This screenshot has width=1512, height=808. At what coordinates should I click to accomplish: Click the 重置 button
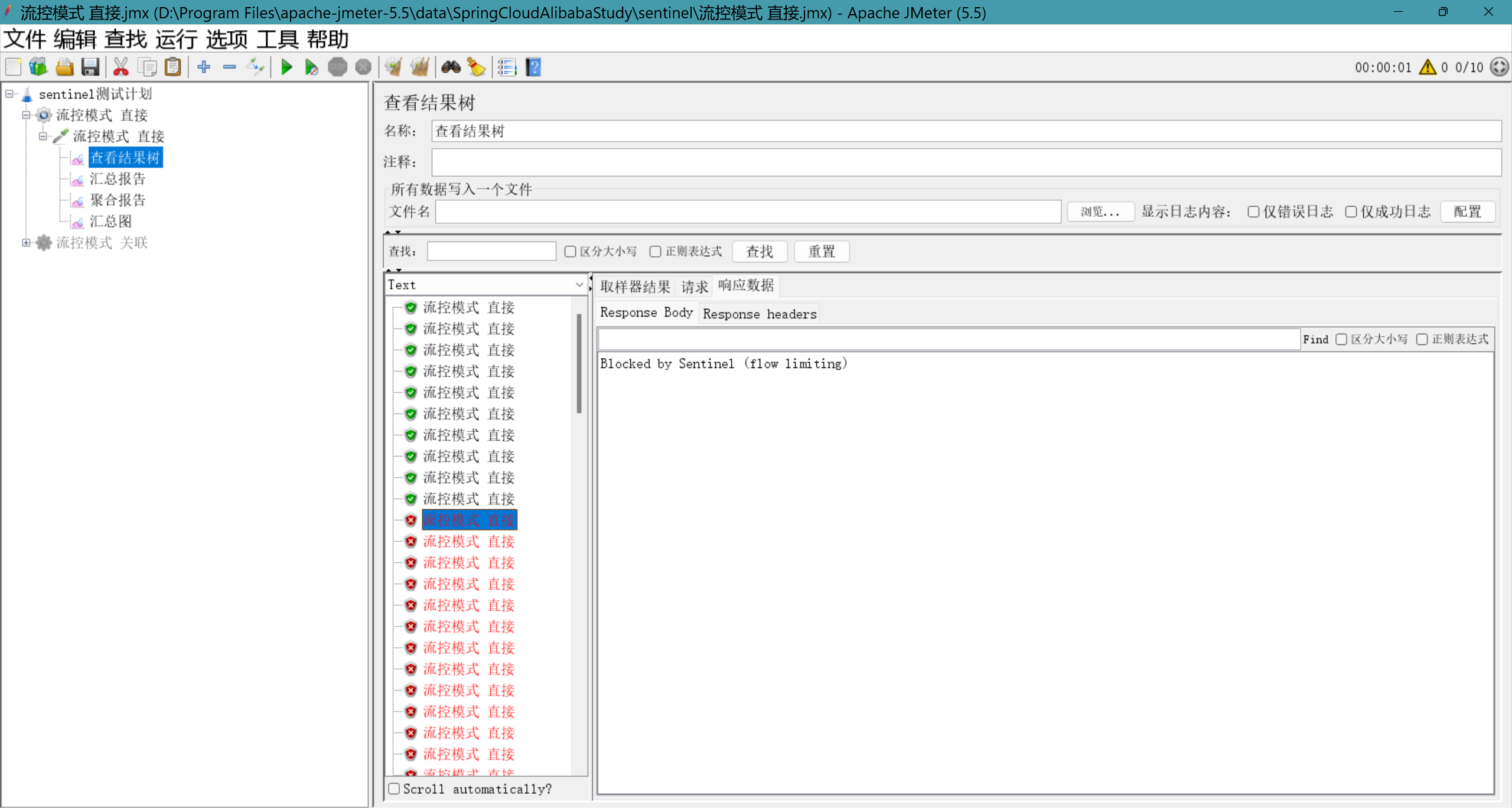(x=821, y=252)
